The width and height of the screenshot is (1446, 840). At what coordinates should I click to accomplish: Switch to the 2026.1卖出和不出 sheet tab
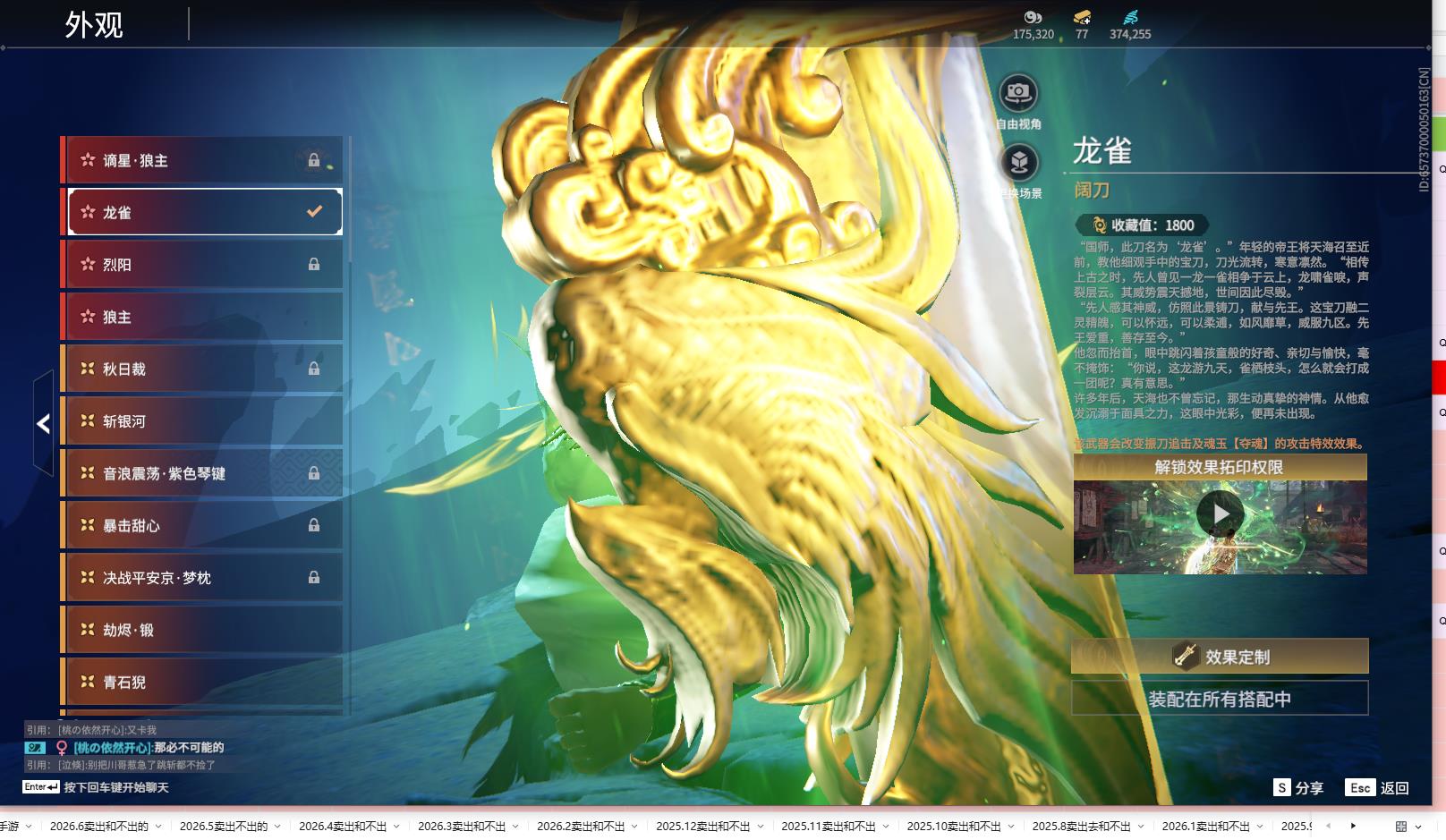tap(1206, 827)
